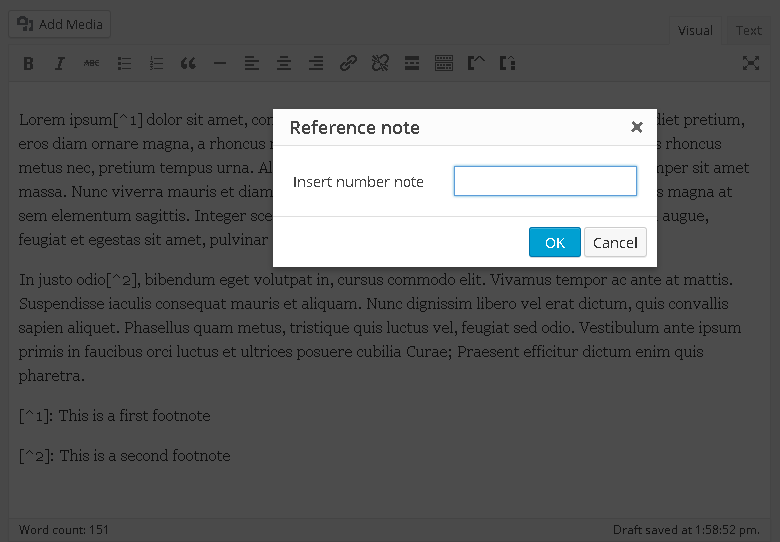
Task: Toggle italic formatting in toolbar
Action: (59, 64)
